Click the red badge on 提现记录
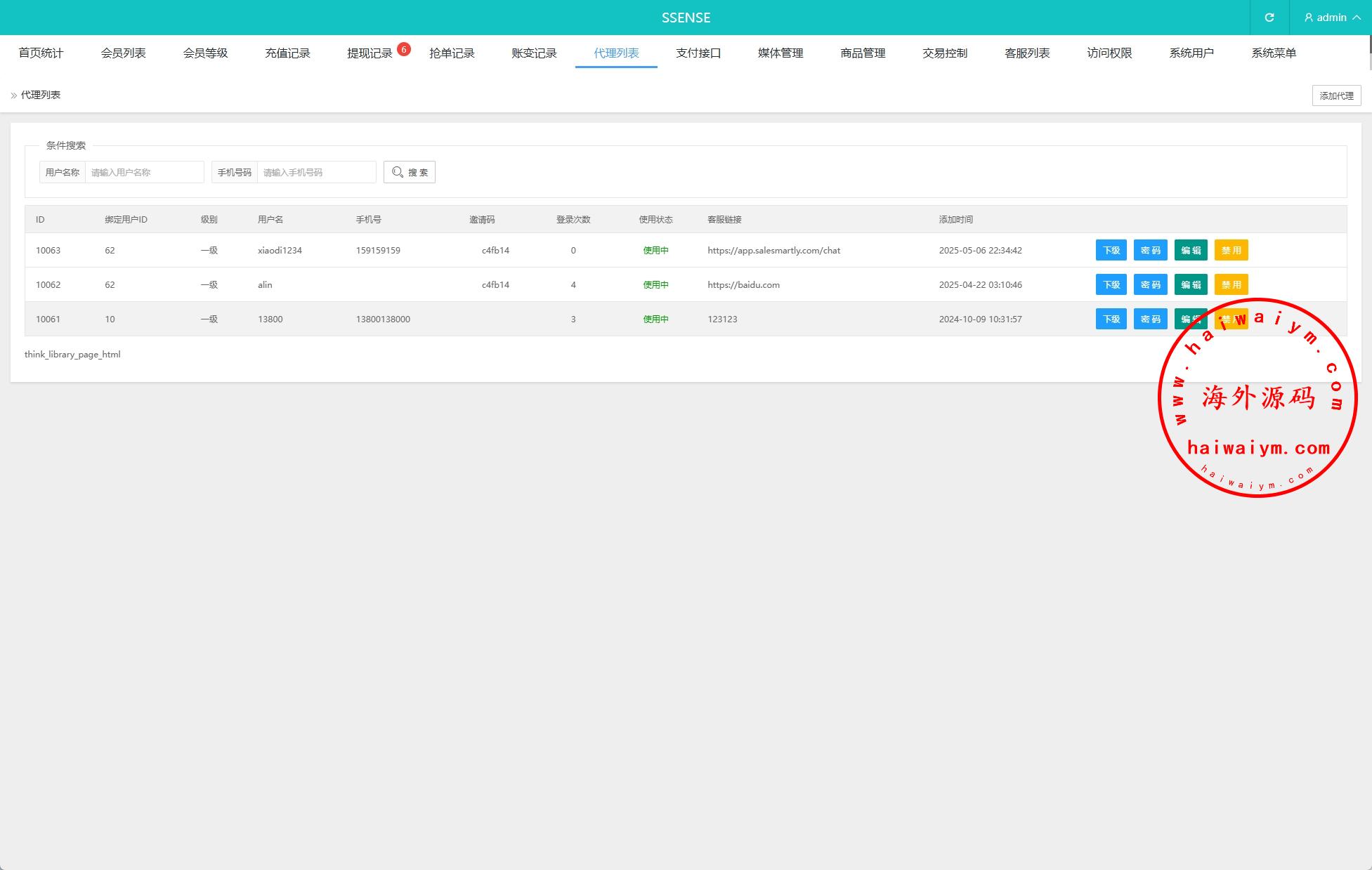Viewport: 1372px width, 870px height. pos(403,49)
